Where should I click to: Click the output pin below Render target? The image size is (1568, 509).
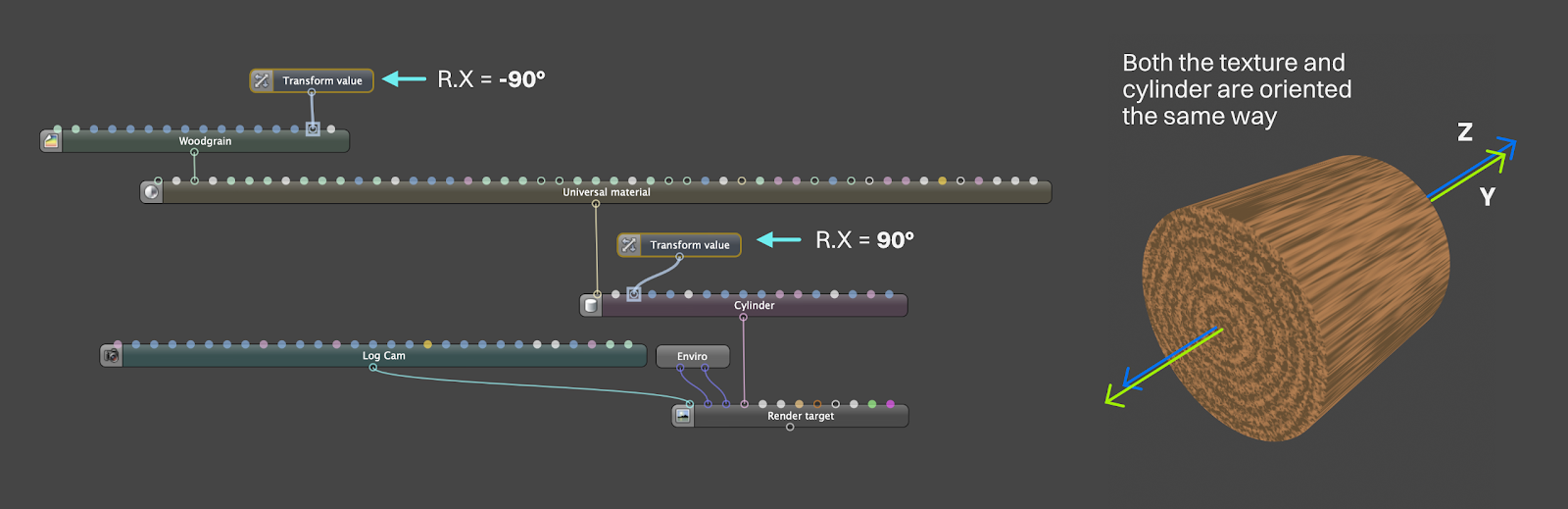pos(790,427)
